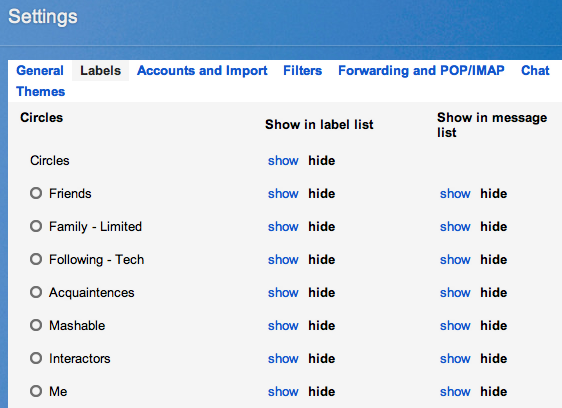Open Accounts and Import tab
Viewport: 562px width, 408px height.
(202, 71)
